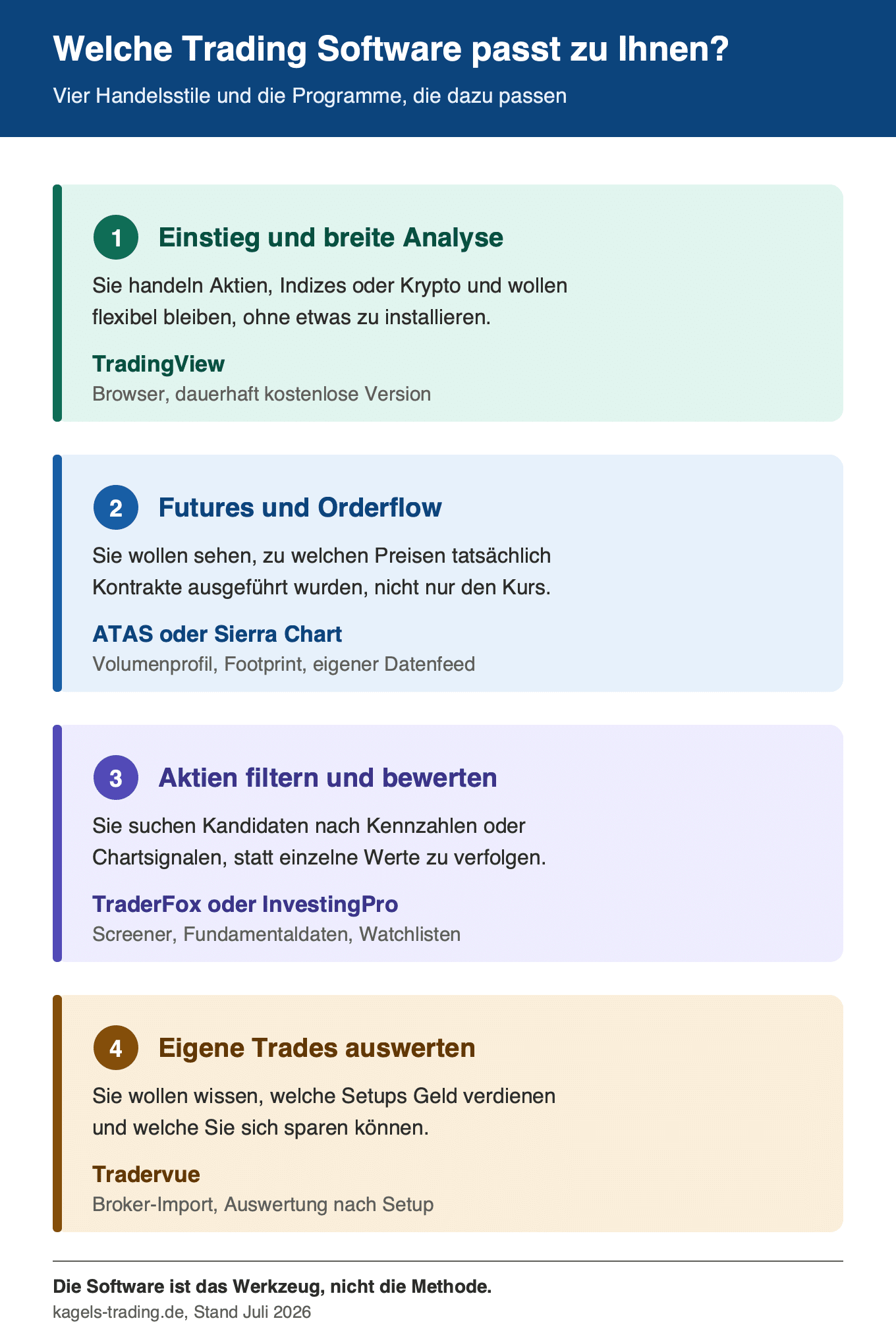Click text Broker-Import, Auswertung nach Setup
Screen dimensions: 896x1331
pos(263,1204)
